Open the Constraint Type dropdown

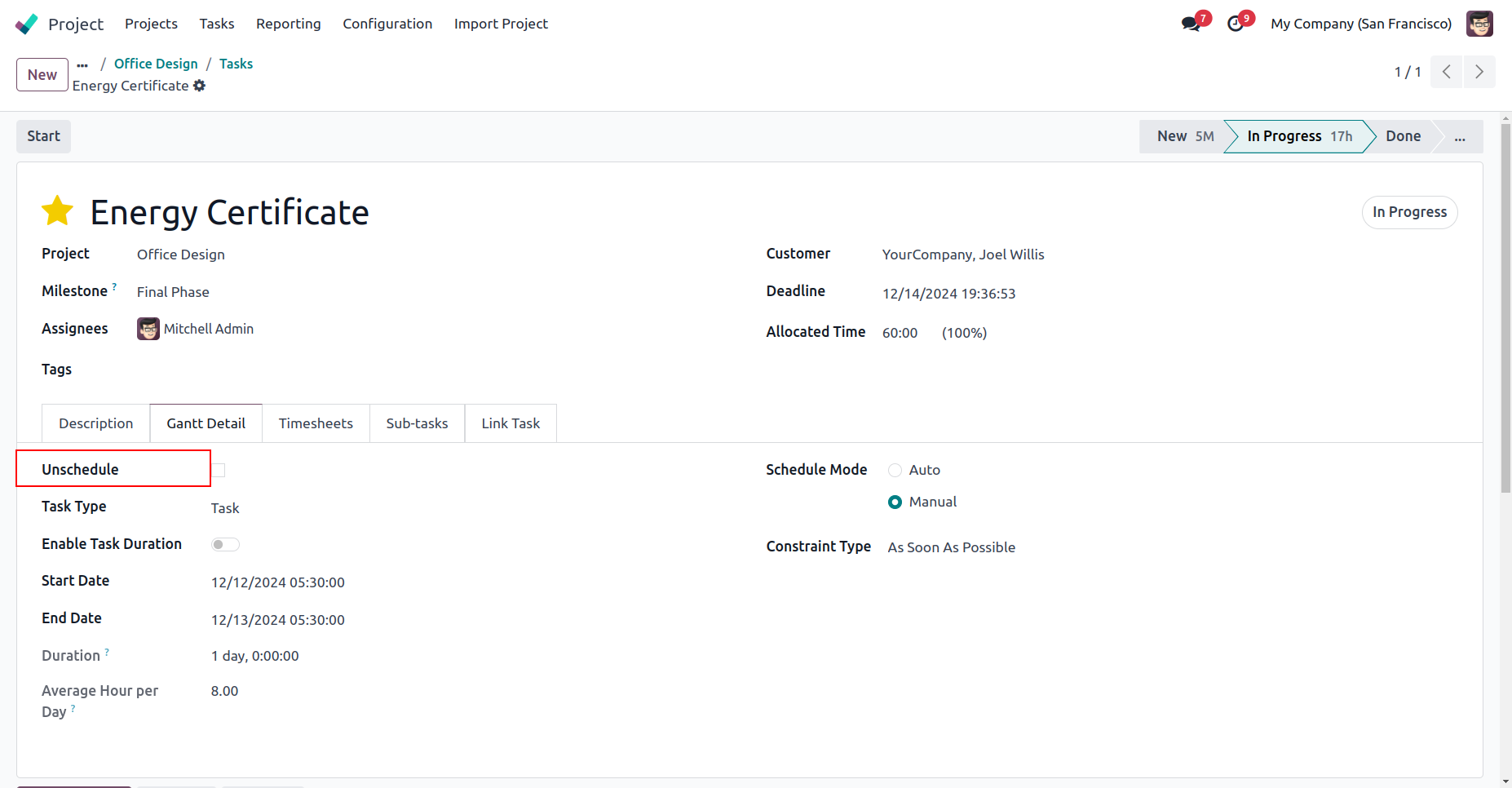pyautogui.click(x=951, y=547)
